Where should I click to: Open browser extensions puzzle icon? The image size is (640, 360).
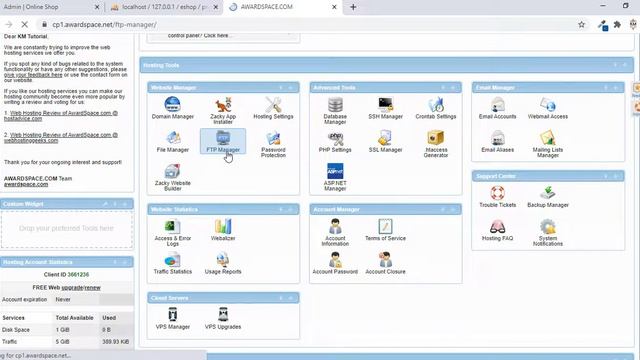[x=617, y=24]
